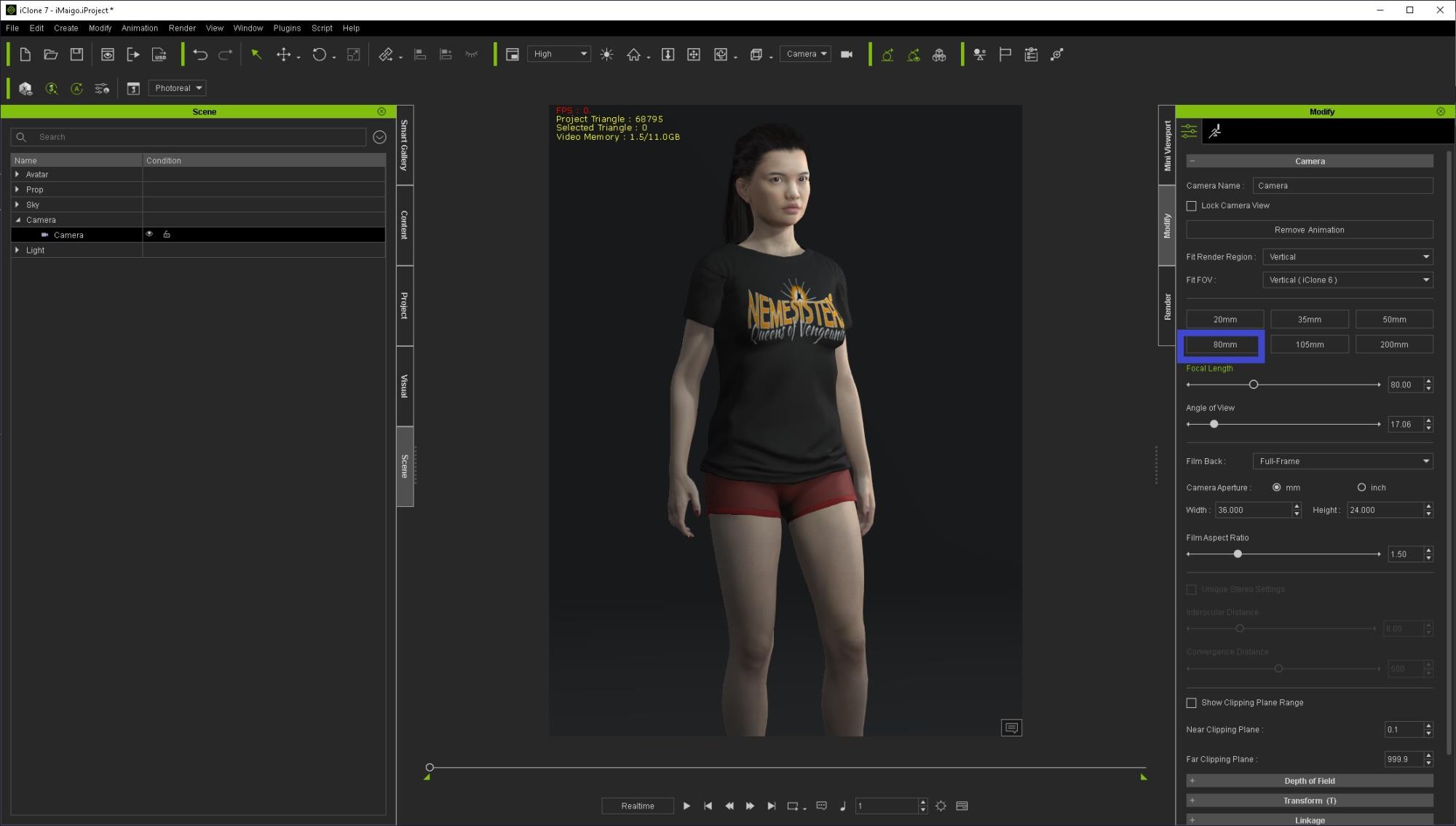Click the sun lighting toggle icon

click(x=606, y=55)
